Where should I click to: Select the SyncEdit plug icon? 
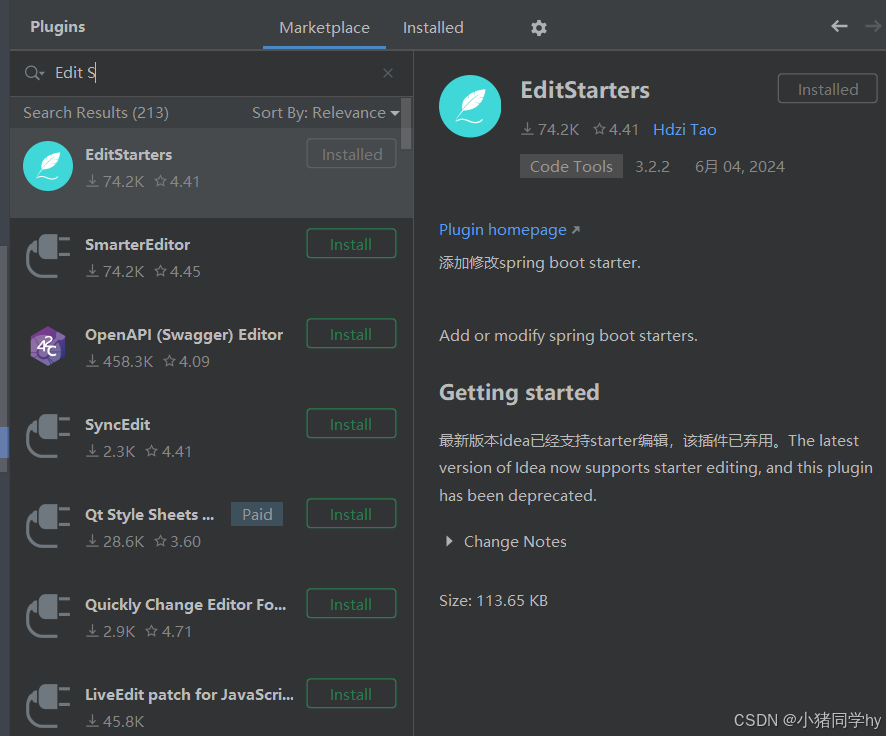coord(48,436)
